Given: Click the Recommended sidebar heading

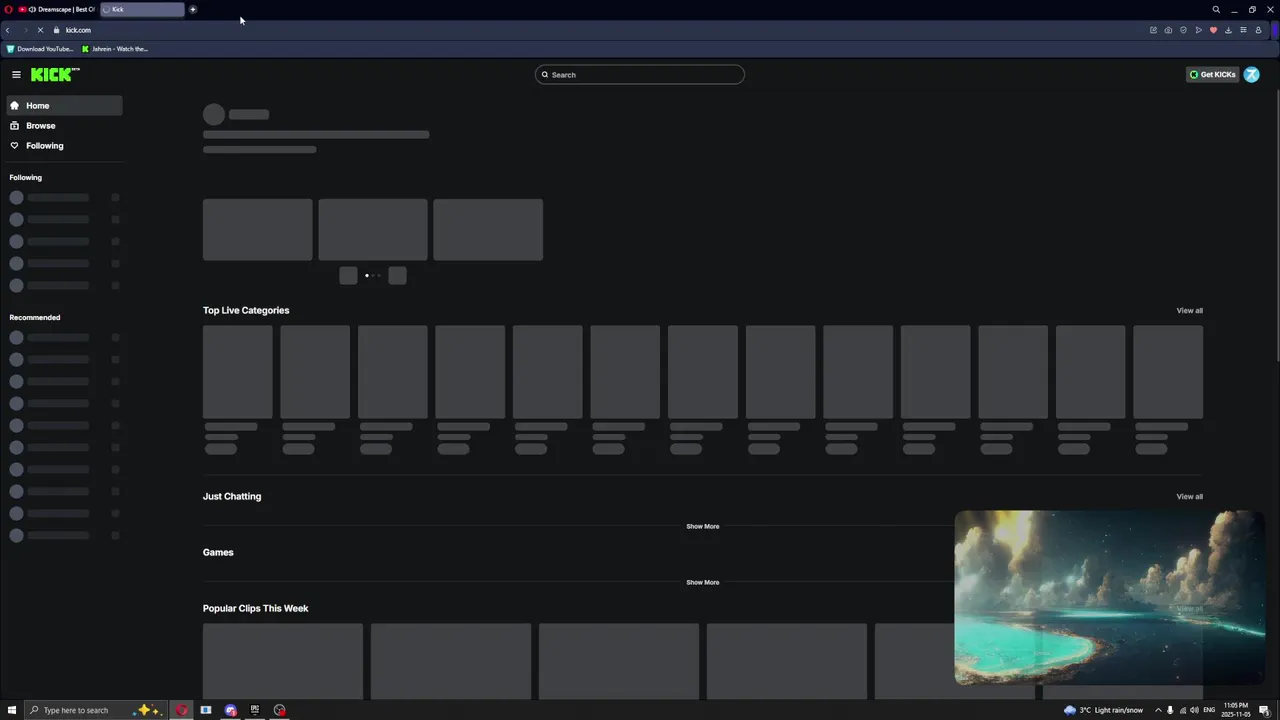Looking at the screenshot, I should click(35, 317).
